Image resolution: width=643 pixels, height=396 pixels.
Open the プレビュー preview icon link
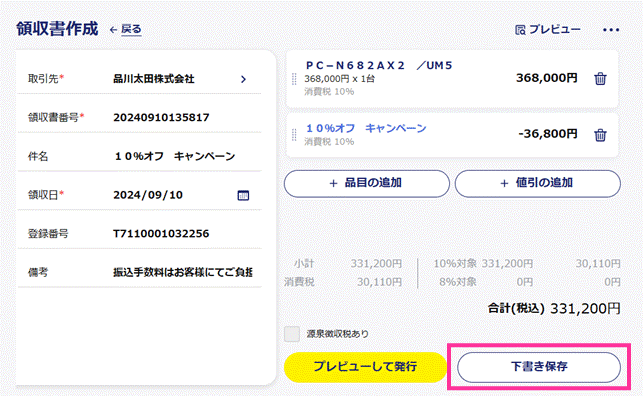point(547,30)
